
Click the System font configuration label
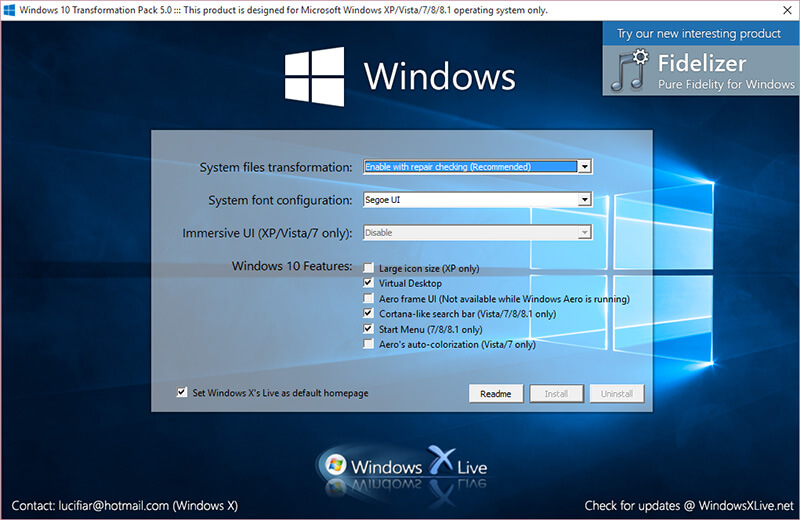coord(280,200)
